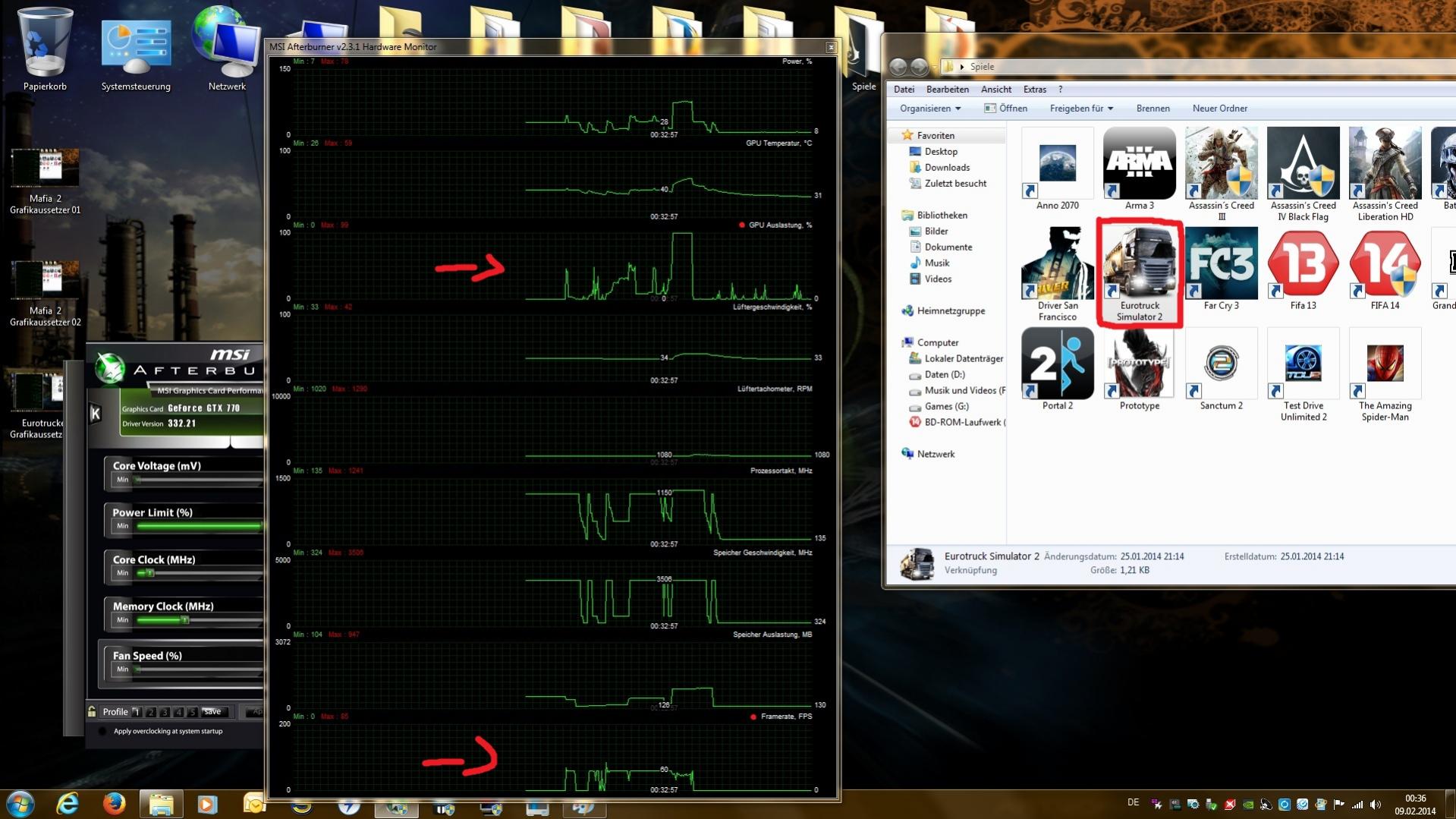Open the ? help menu in Explorer
Image resolution: width=1456 pixels, height=819 pixels.
[1060, 90]
